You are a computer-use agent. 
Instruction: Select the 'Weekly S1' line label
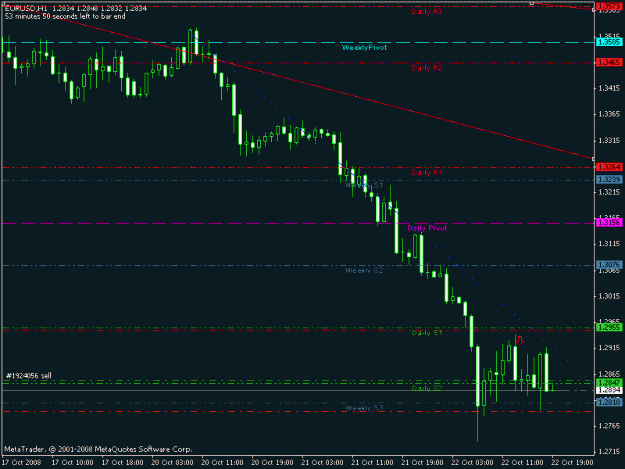coord(364,185)
